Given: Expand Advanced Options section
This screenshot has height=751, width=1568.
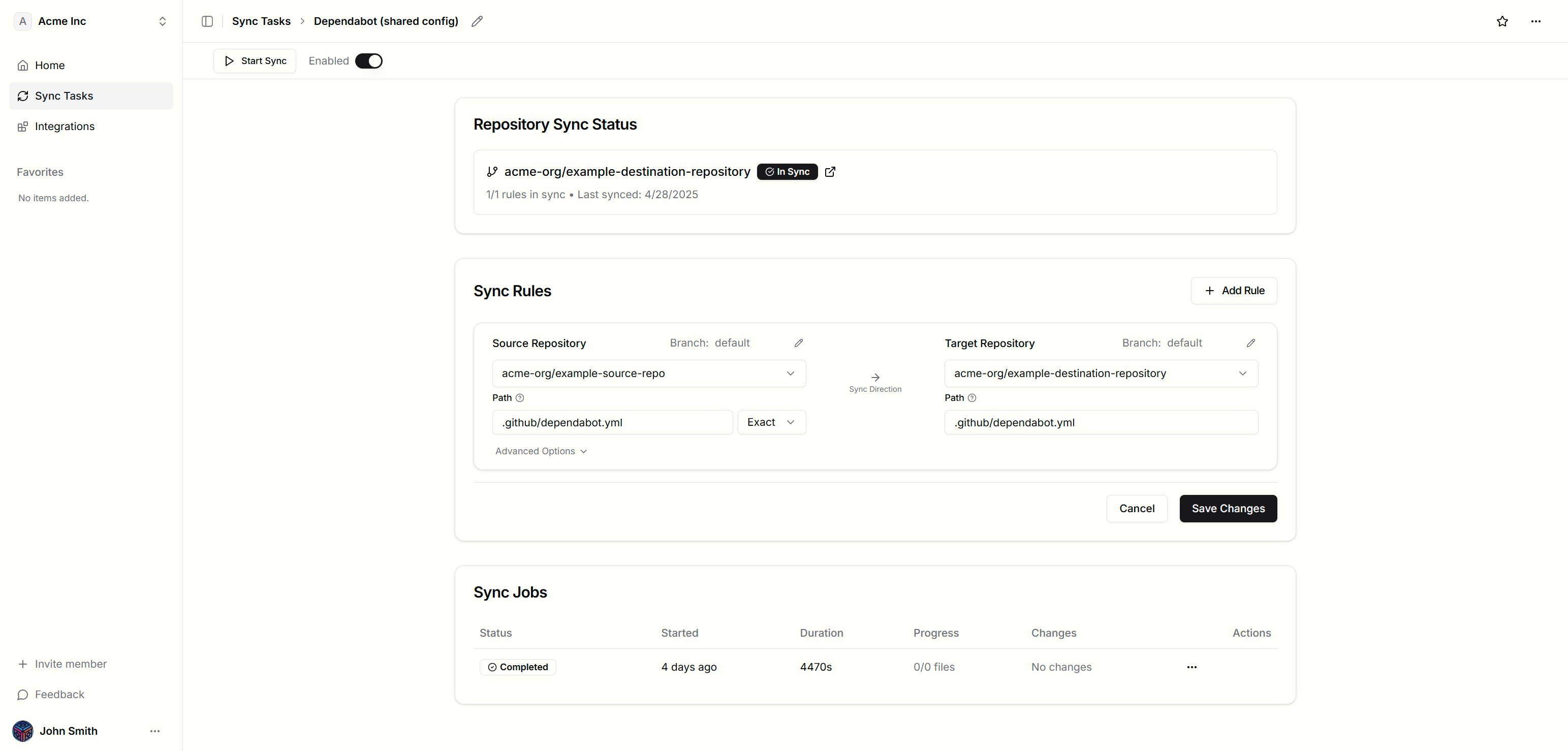Looking at the screenshot, I should [541, 451].
